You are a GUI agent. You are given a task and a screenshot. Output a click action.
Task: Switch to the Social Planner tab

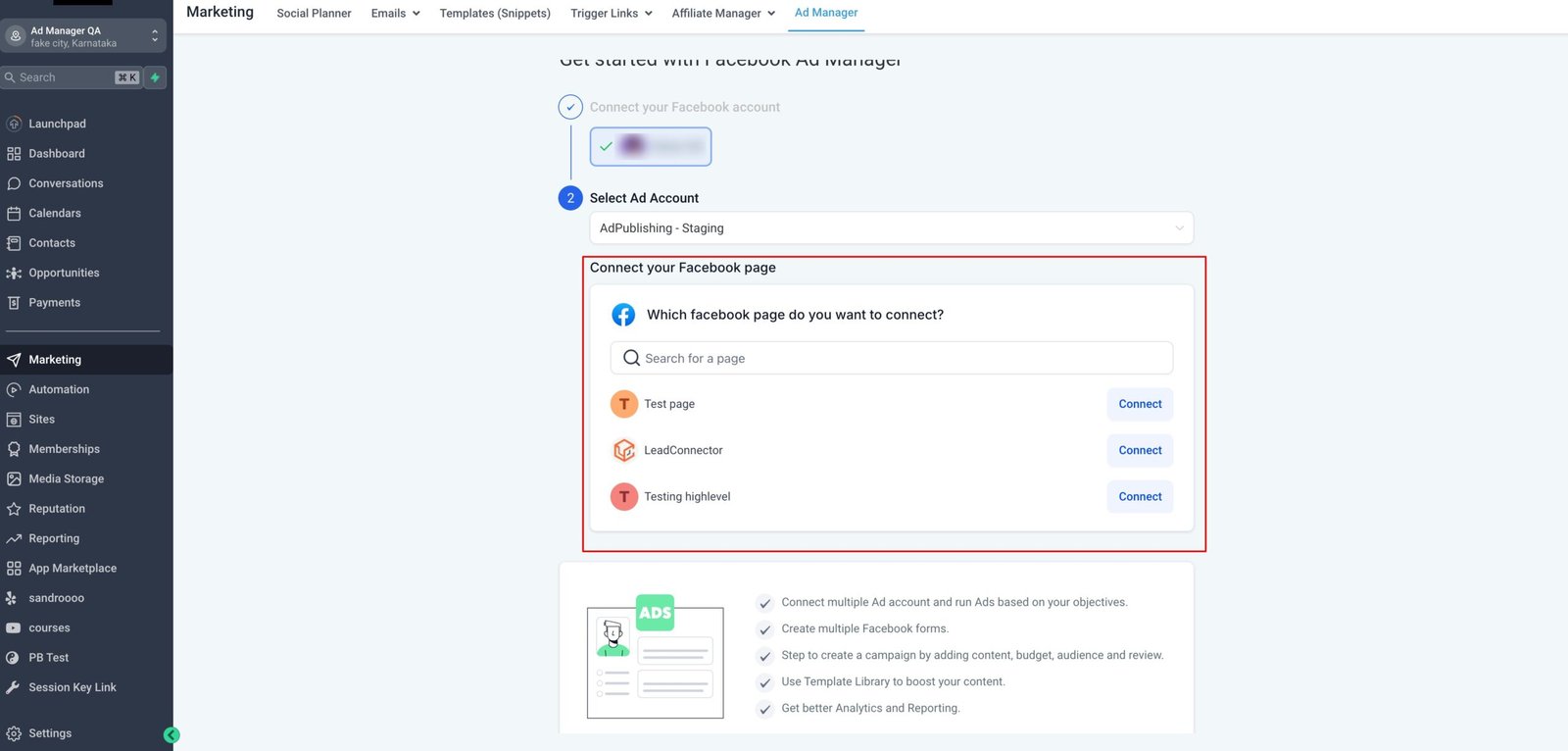314,14
